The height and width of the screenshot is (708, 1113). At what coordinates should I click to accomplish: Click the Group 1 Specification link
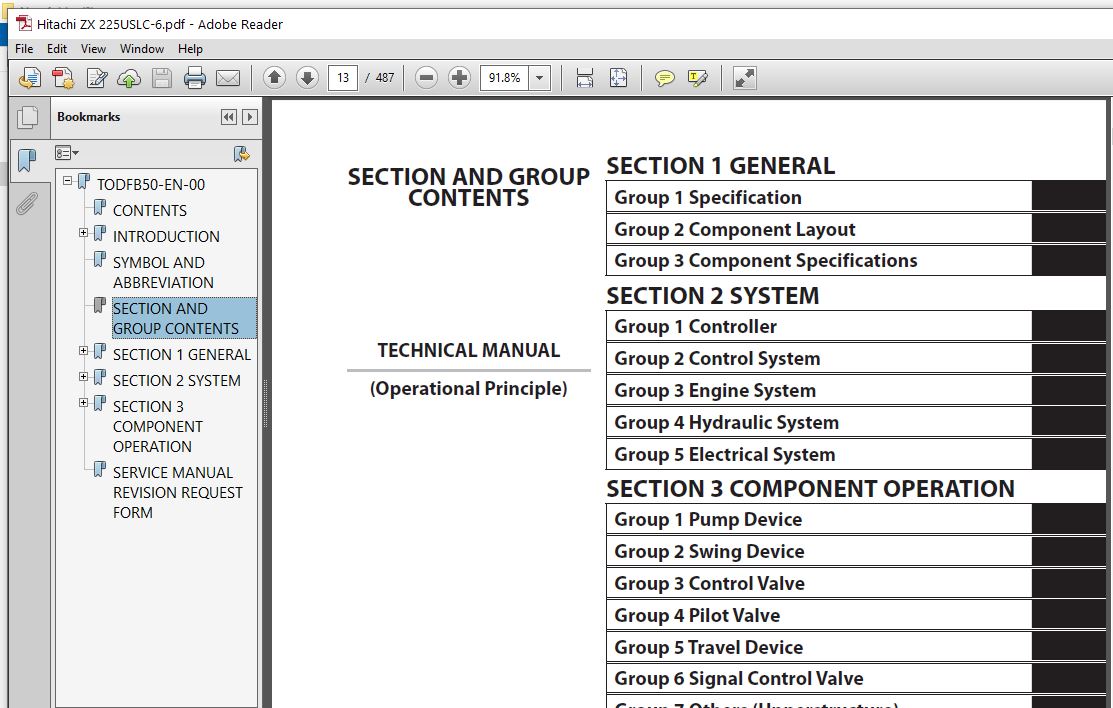[708, 197]
